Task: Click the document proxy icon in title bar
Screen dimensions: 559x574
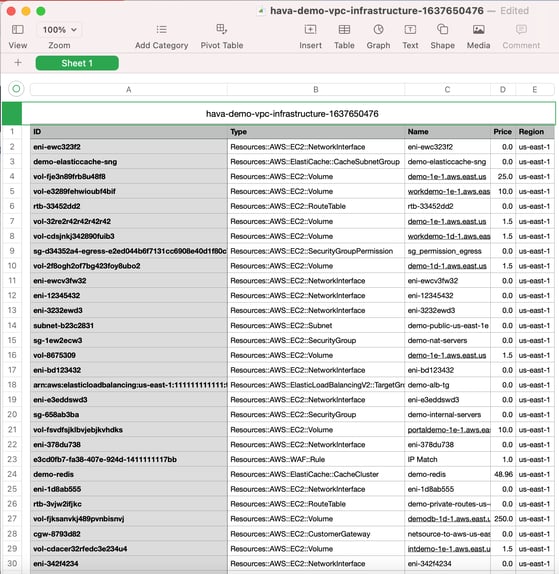Action: click(261, 11)
